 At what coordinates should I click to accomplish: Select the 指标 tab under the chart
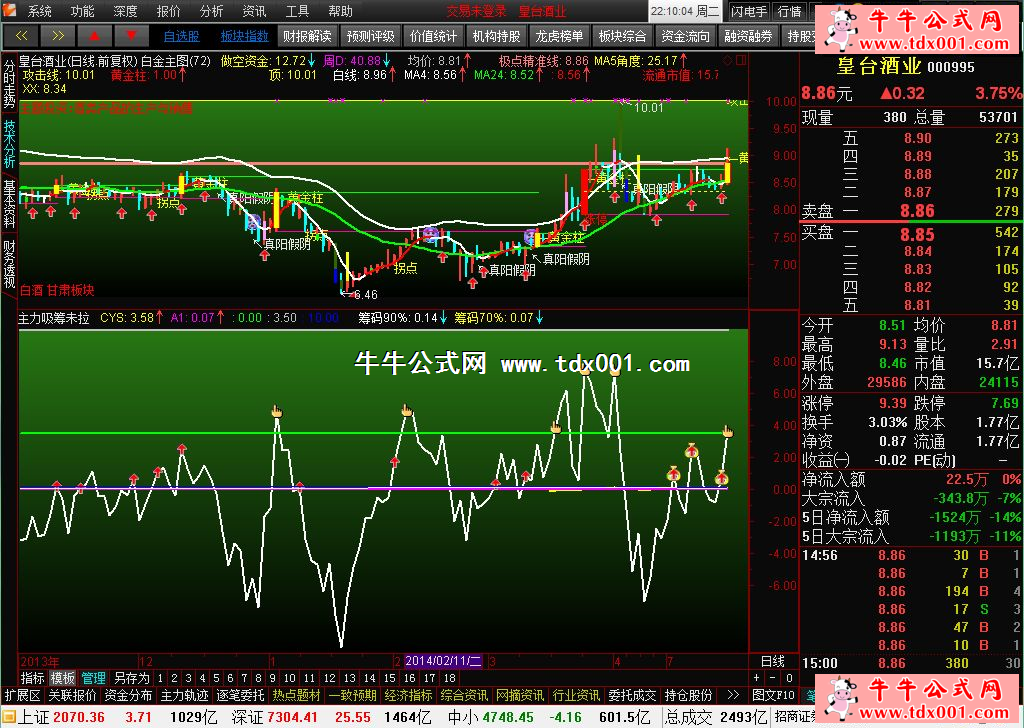(33, 678)
